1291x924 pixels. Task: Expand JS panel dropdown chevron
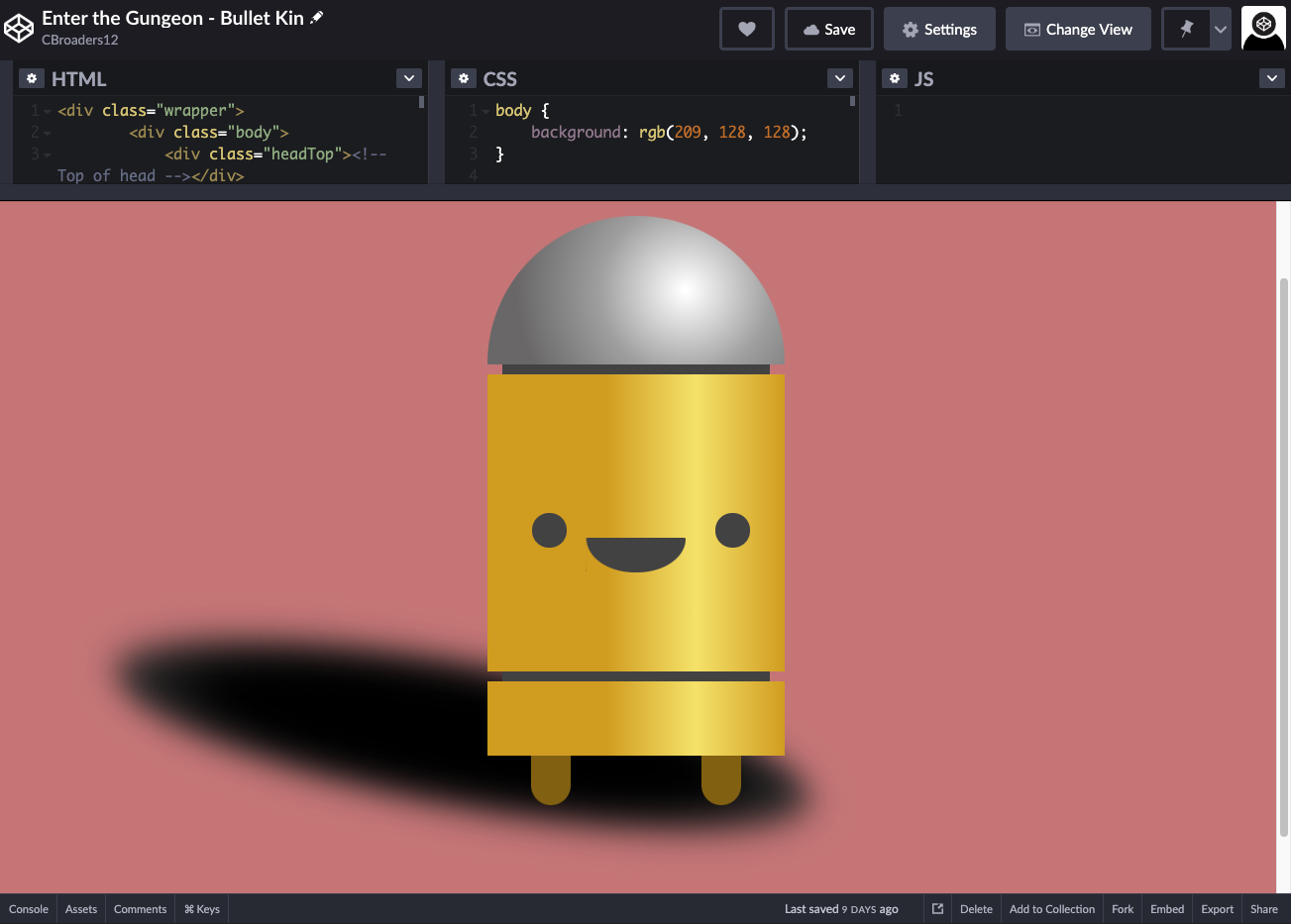click(x=1272, y=78)
